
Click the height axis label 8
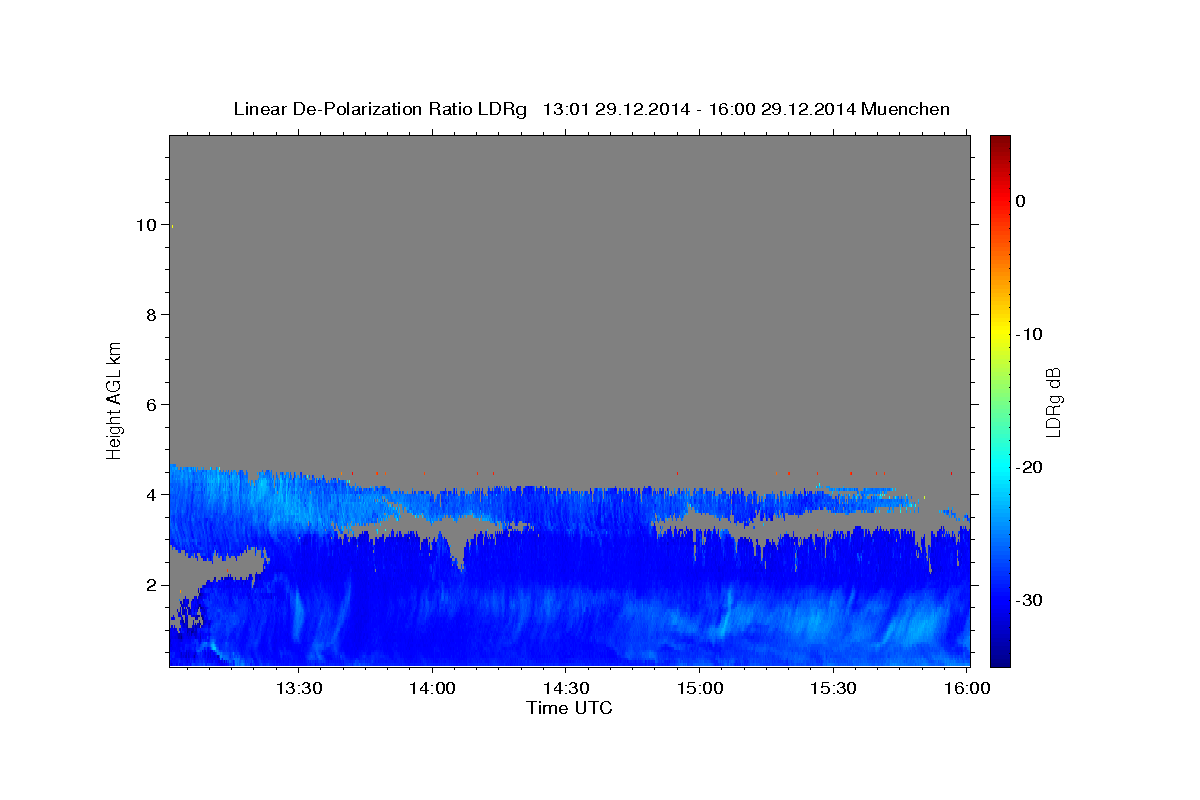click(x=152, y=315)
